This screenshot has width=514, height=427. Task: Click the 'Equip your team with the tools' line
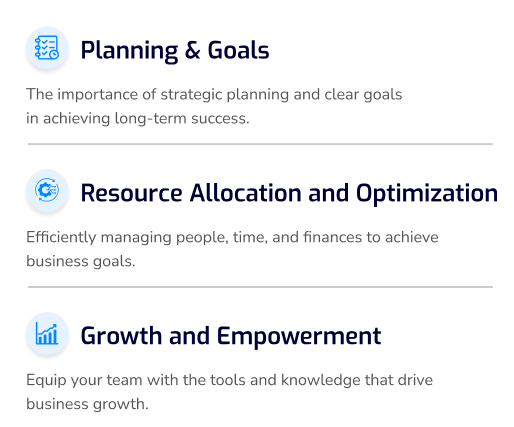tap(229, 380)
